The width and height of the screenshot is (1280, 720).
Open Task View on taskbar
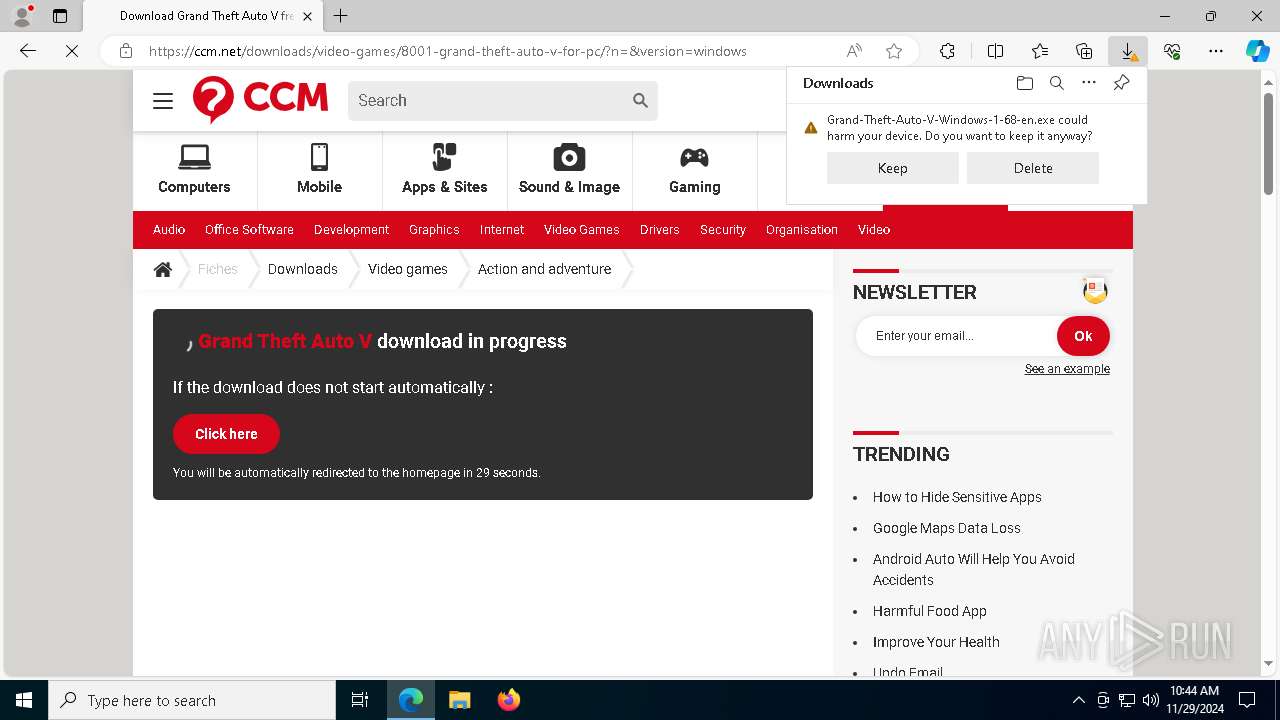pyautogui.click(x=360, y=700)
